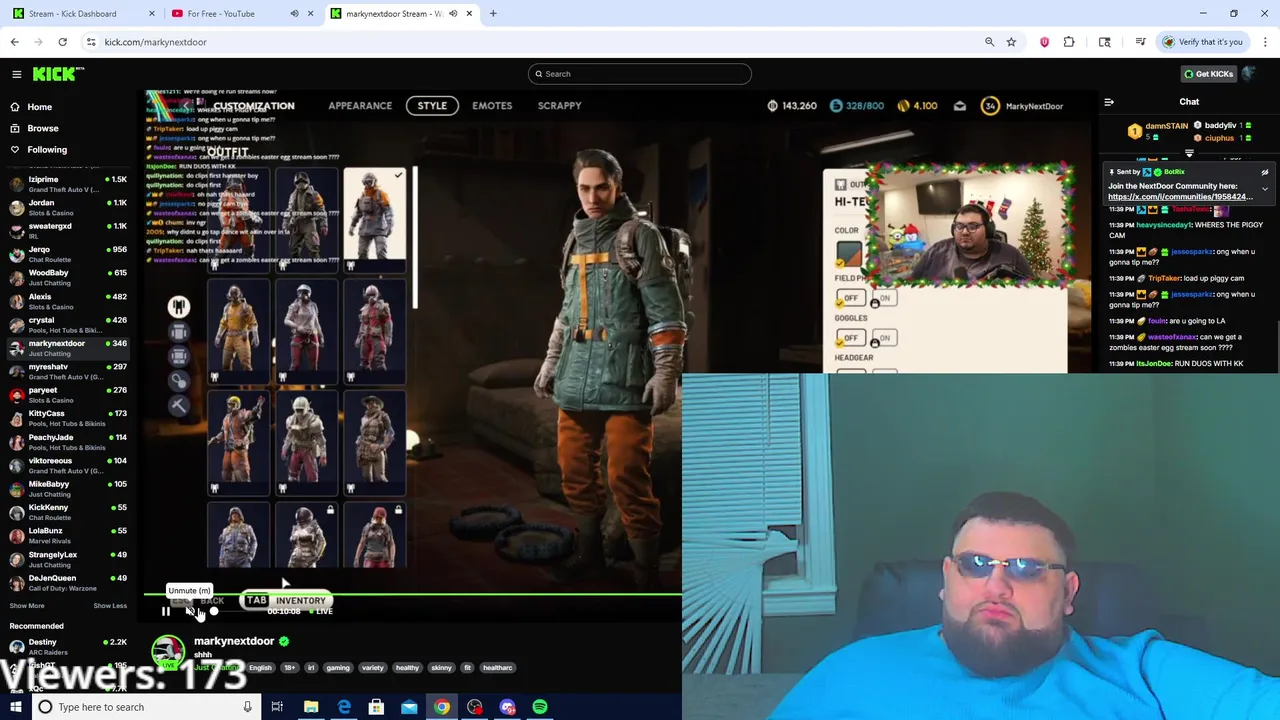Open the Windows Start menu
The width and height of the screenshot is (1280, 720).
tap(14, 707)
